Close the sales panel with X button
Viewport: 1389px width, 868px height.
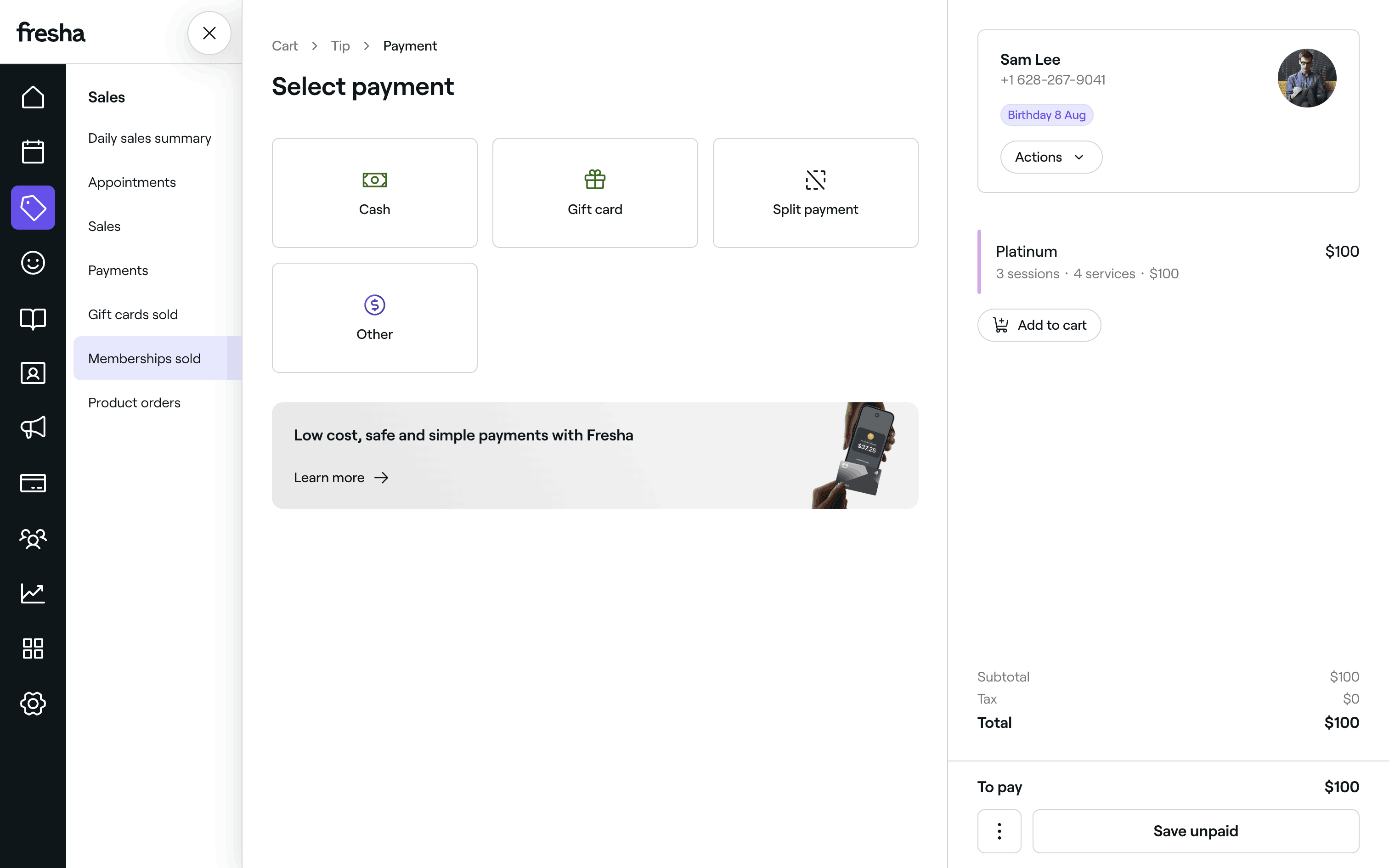tap(209, 33)
